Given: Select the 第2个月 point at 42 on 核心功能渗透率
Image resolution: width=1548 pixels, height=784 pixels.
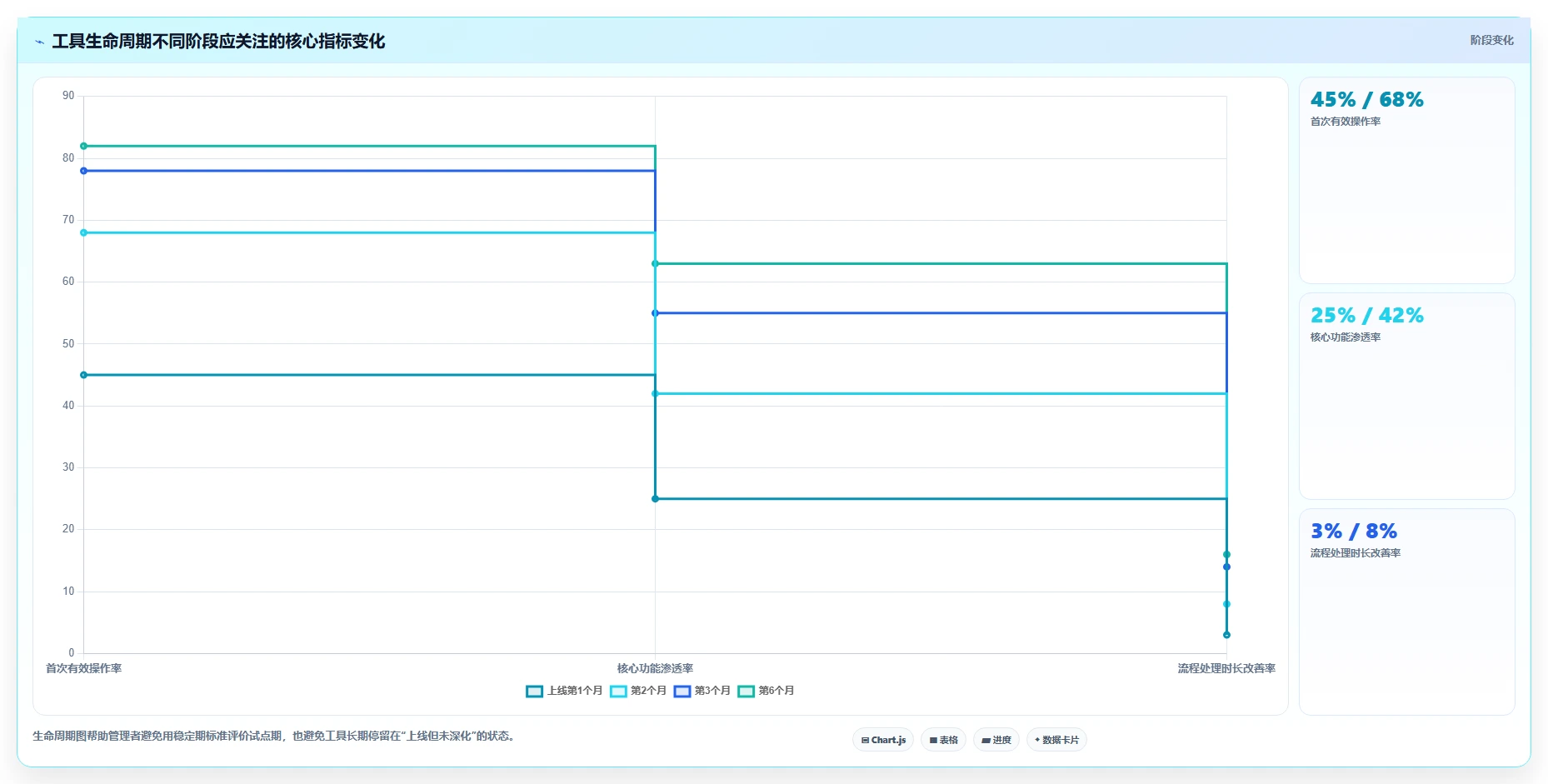Looking at the screenshot, I should (x=655, y=393).
